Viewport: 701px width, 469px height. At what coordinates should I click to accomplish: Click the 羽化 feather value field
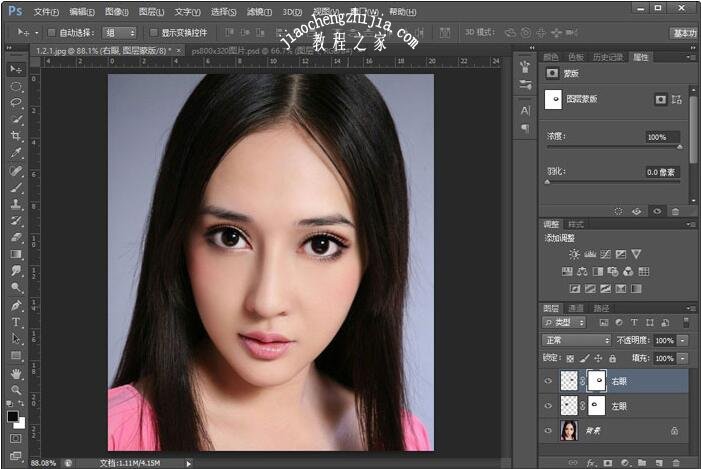[661, 172]
